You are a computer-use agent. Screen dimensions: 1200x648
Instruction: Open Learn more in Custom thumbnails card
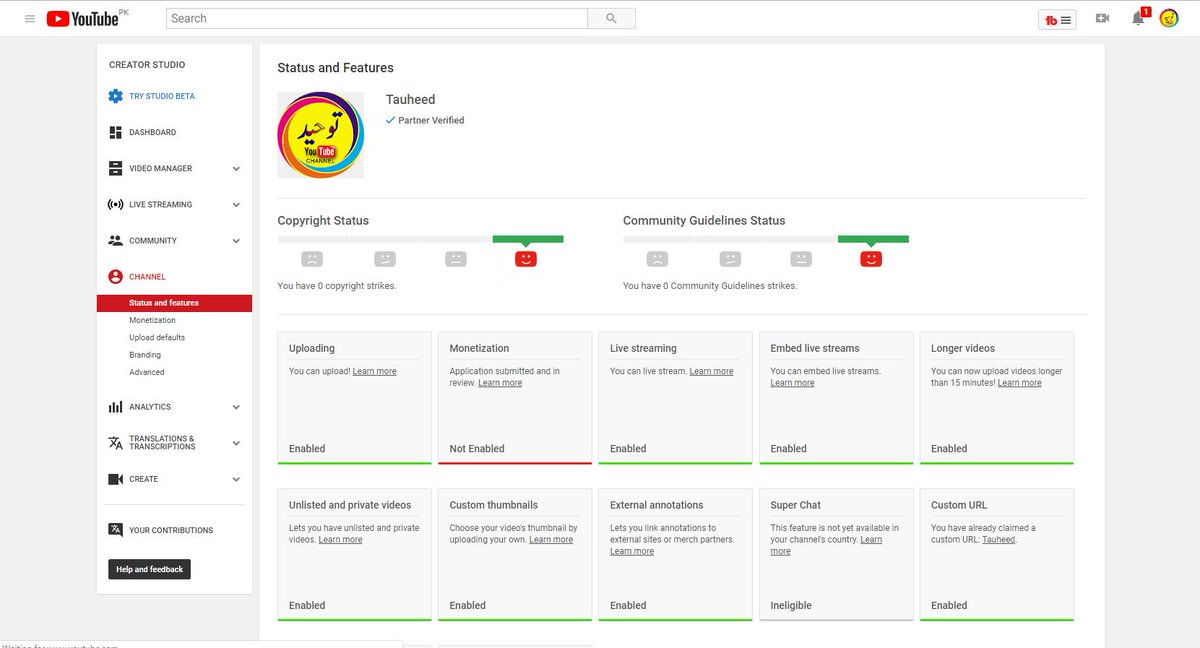pyautogui.click(x=551, y=540)
